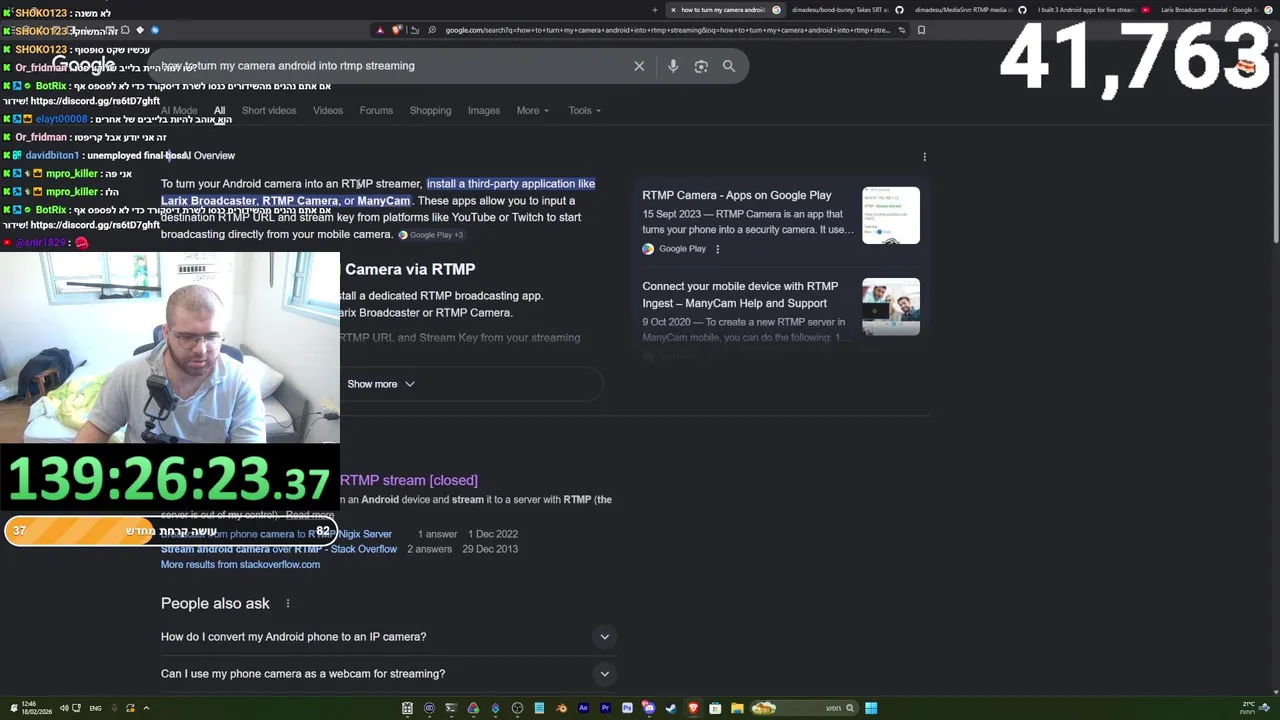Open the Windows Start menu
Viewport: 1280px width, 720px height.
(x=871, y=708)
